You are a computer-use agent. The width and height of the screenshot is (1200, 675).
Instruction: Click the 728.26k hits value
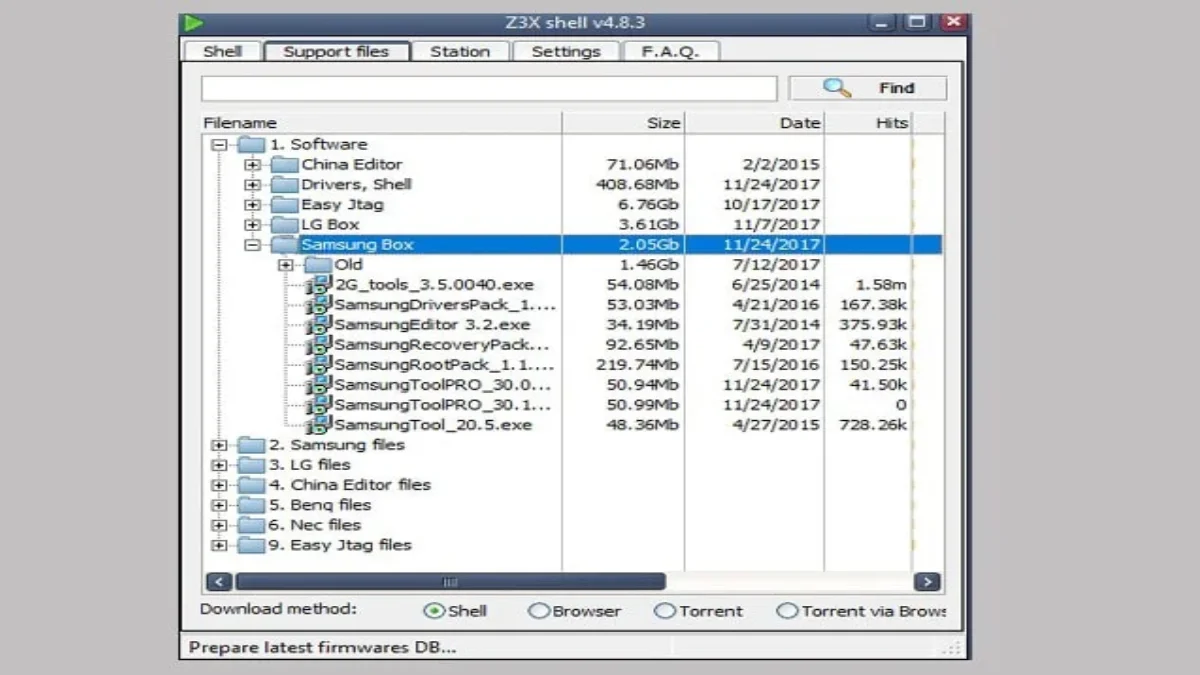tap(875, 425)
